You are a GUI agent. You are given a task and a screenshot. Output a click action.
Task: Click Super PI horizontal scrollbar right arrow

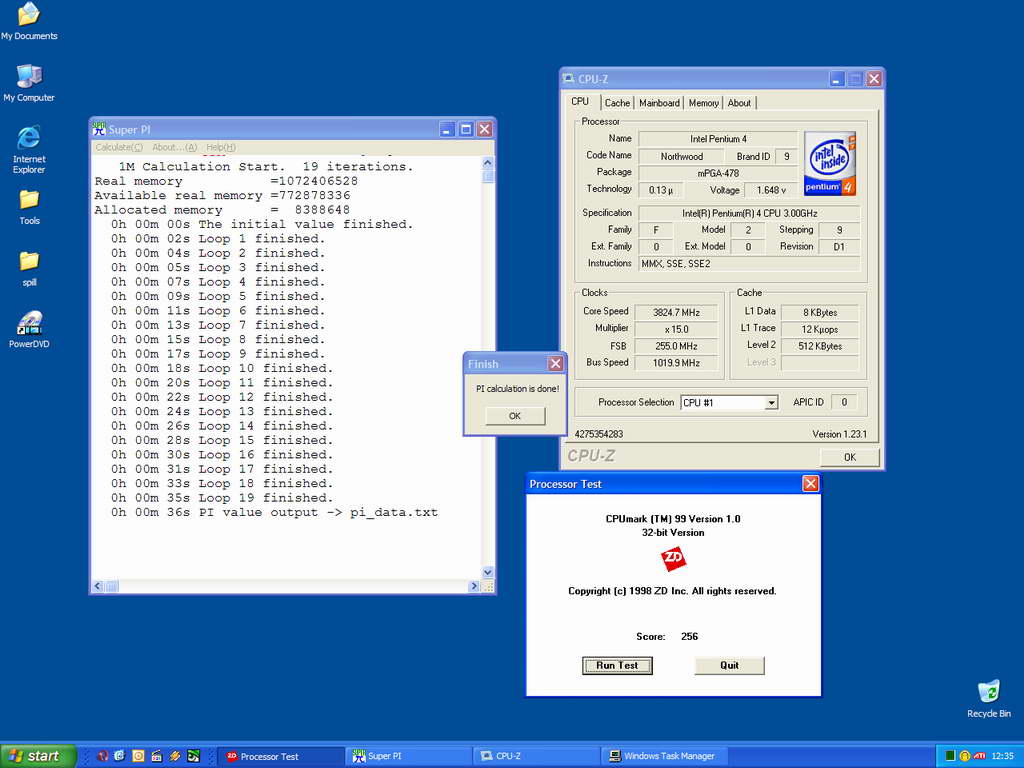pos(474,586)
